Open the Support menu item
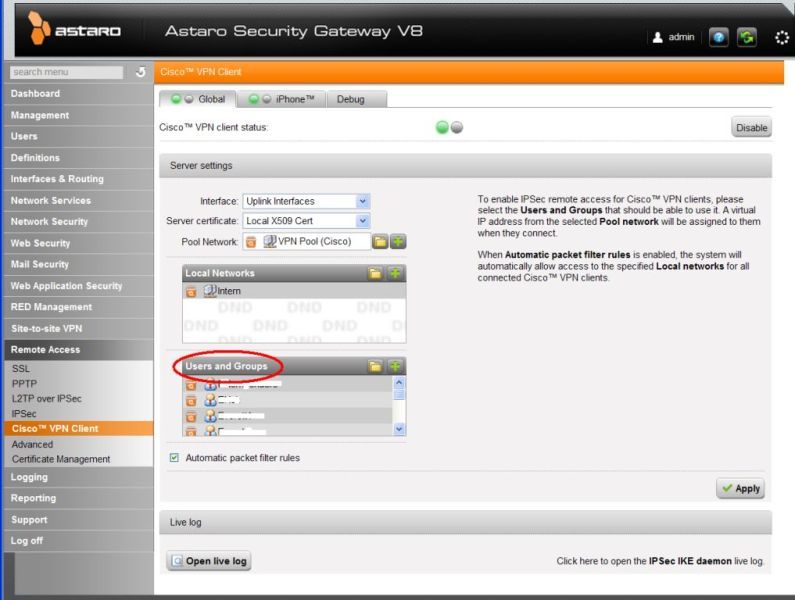Viewport: 795px width, 600px height. pyautogui.click(x=79, y=520)
